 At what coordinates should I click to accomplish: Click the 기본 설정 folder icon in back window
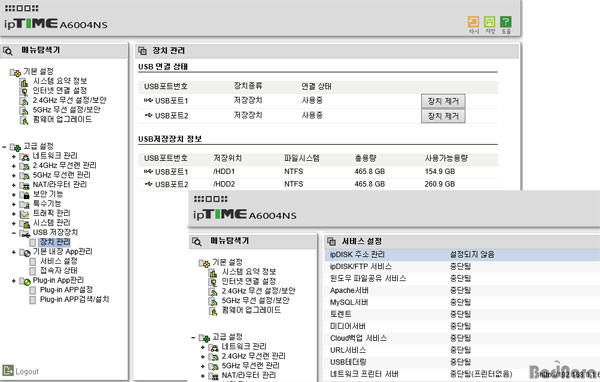click(x=15, y=72)
